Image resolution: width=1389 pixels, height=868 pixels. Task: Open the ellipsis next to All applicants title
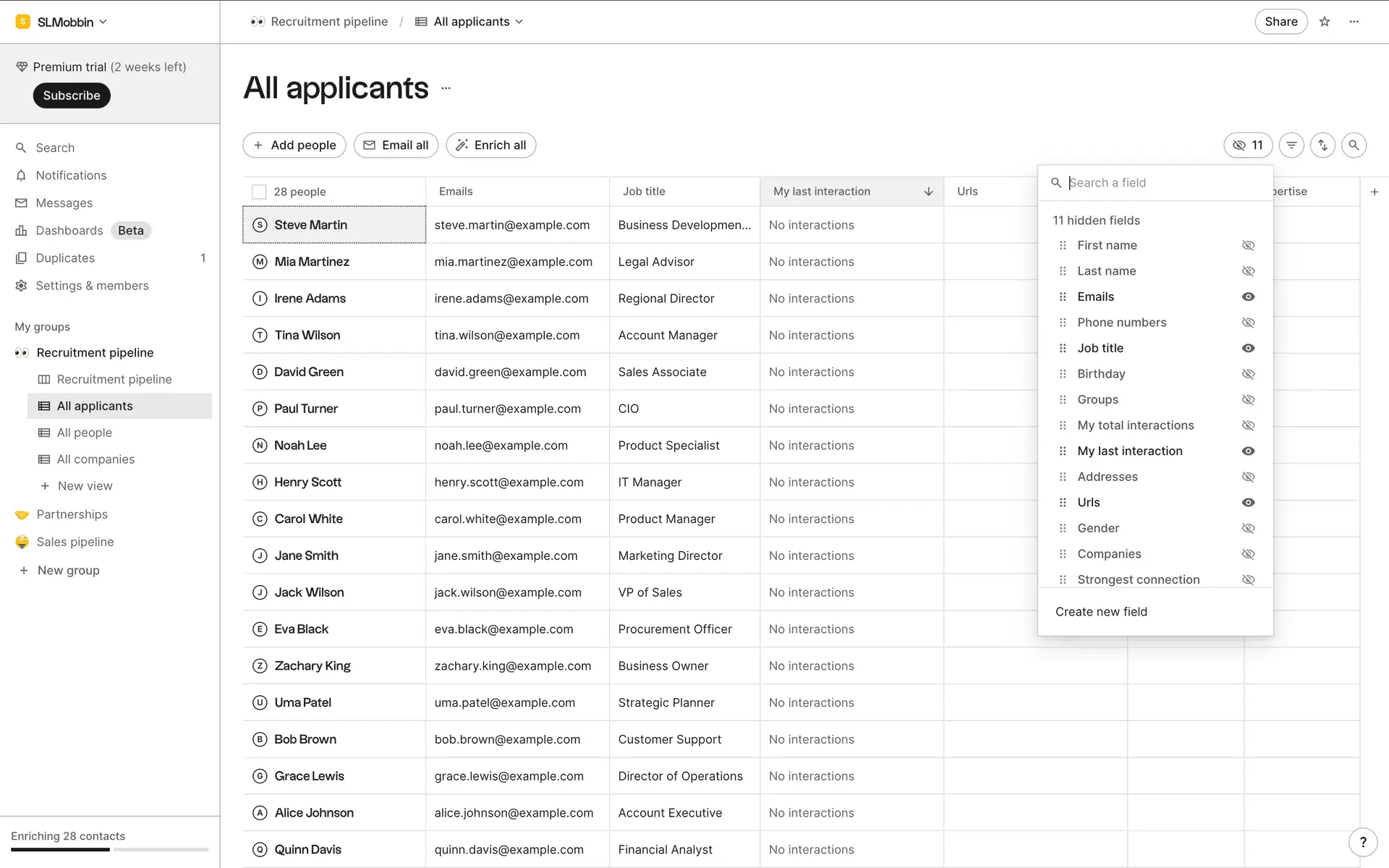coord(446,88)
